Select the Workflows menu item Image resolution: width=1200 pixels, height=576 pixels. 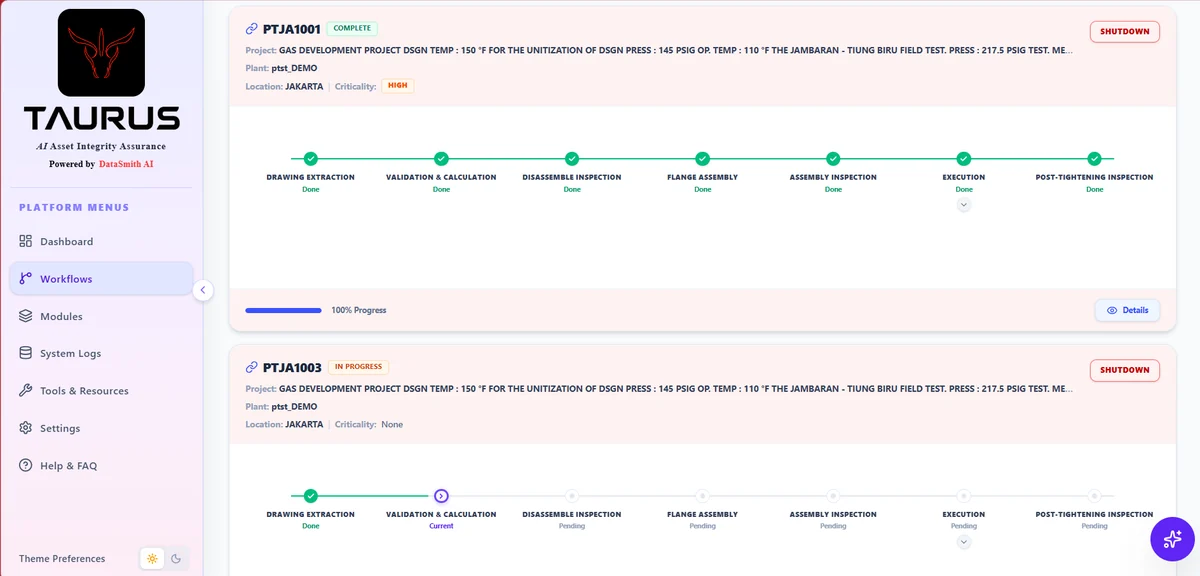101,279
